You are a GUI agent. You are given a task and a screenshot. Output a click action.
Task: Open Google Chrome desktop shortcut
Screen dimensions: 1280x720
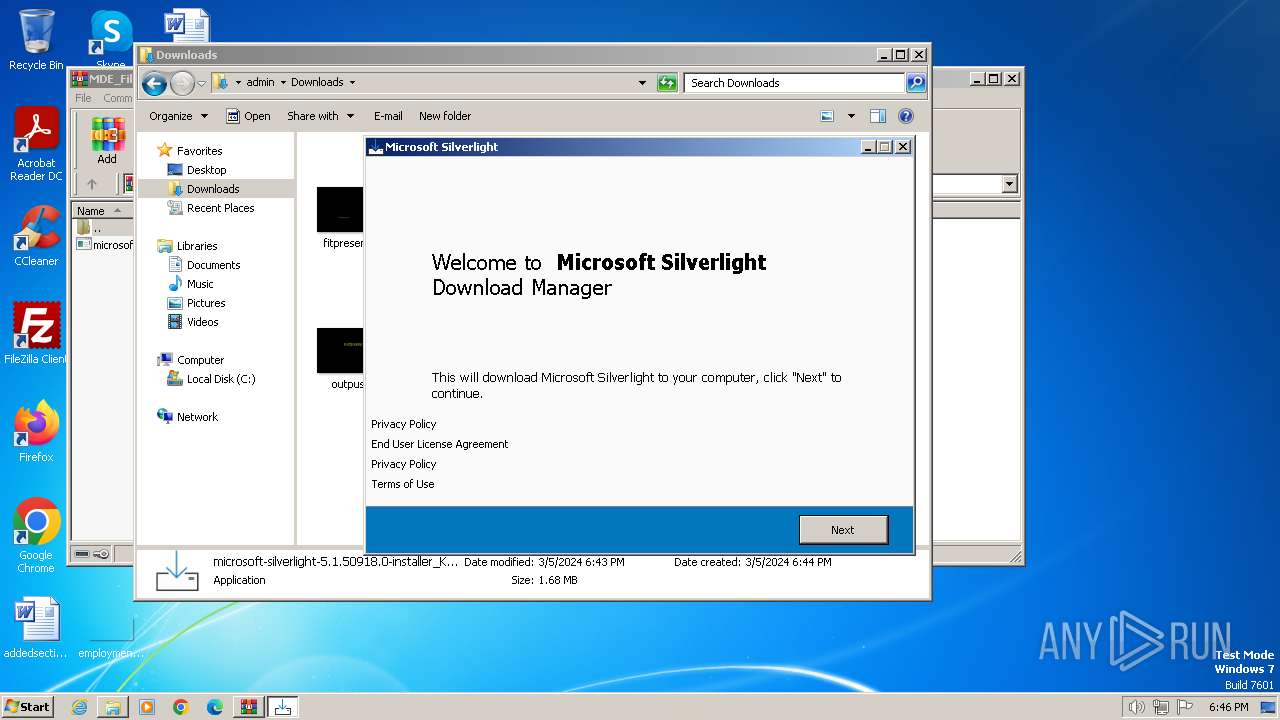point(36,536)
